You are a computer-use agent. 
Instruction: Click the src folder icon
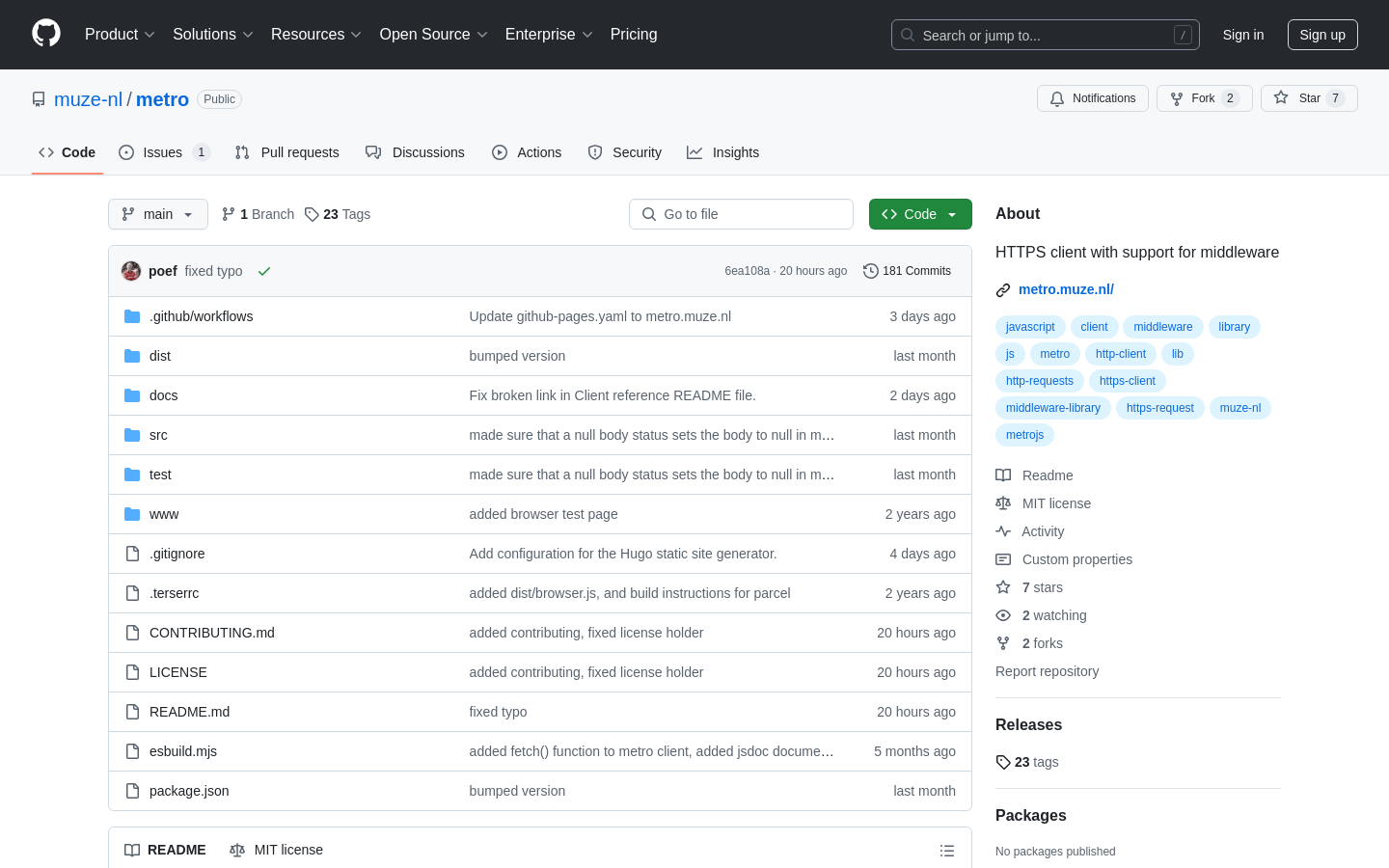coord(132,435)
